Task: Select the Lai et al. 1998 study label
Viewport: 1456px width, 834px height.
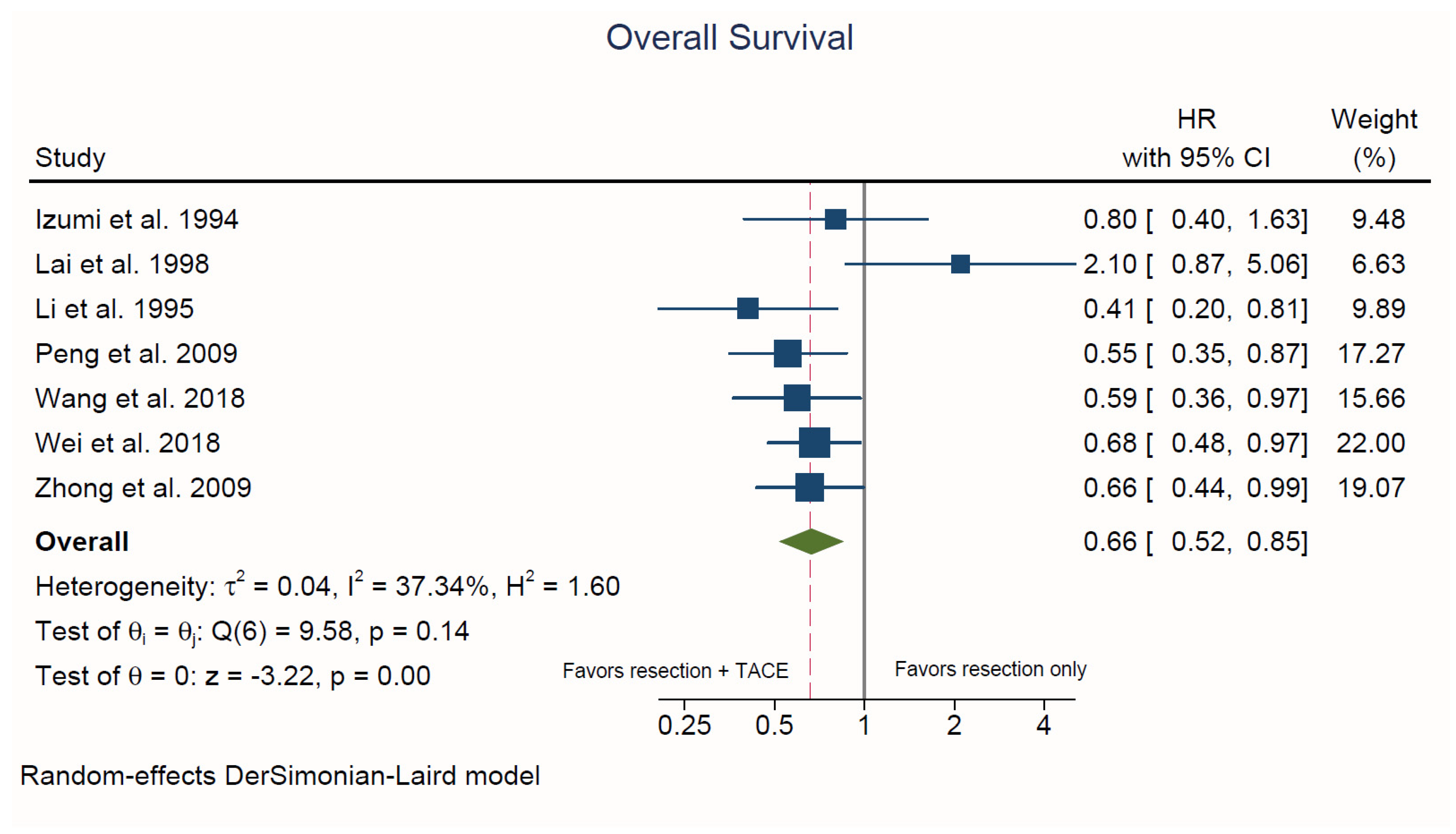Action: [121, 264]
